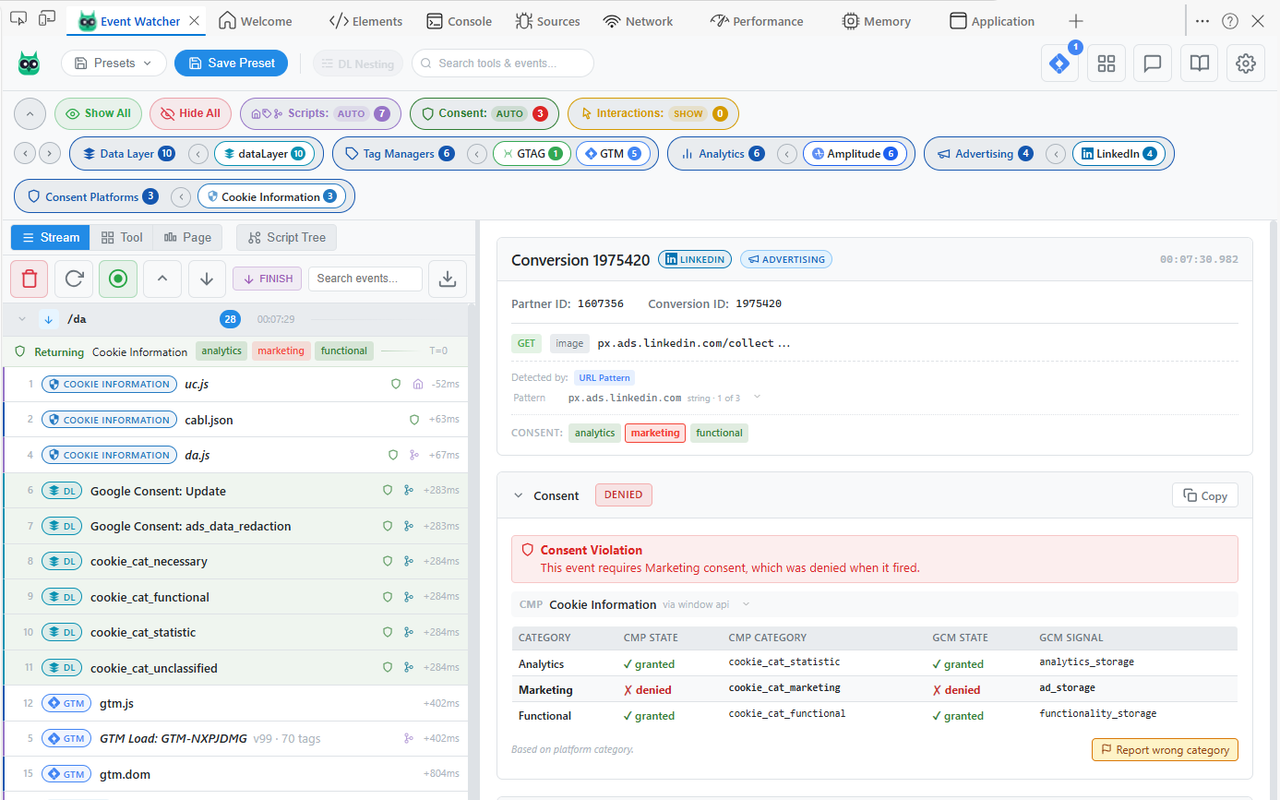1280x800 pixels.
Task: Collapse the Advertising group chevron
Action: coord(1056,154)
